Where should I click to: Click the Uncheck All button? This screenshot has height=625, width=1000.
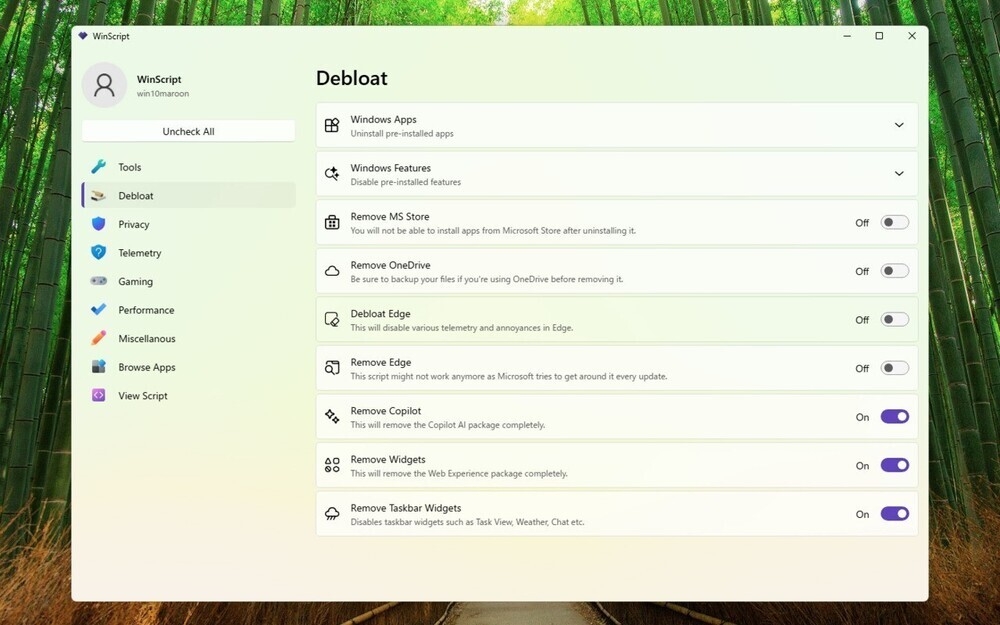click(x=189, y=131)
